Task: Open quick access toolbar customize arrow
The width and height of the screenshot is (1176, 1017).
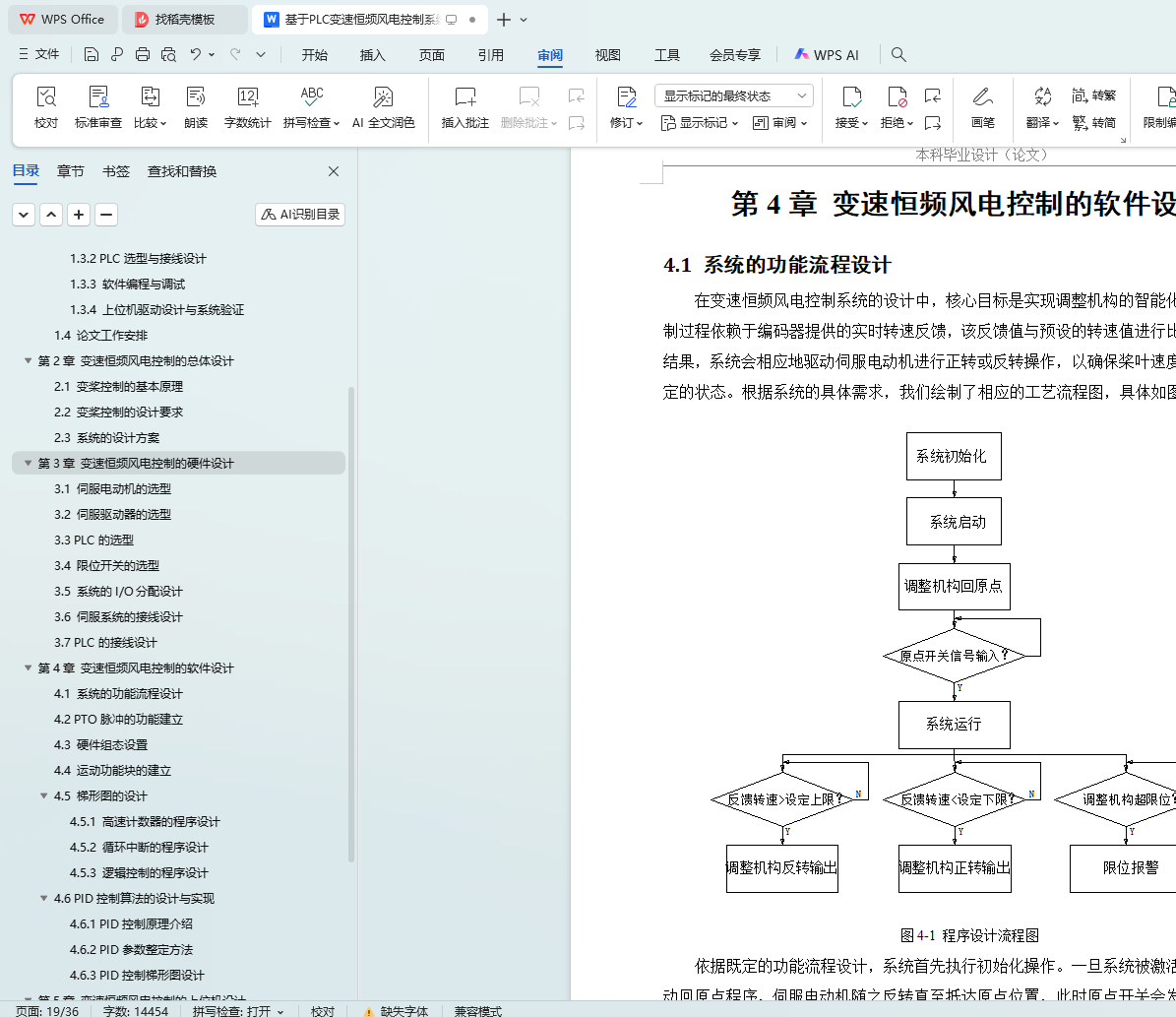Action: click(260, 54)
